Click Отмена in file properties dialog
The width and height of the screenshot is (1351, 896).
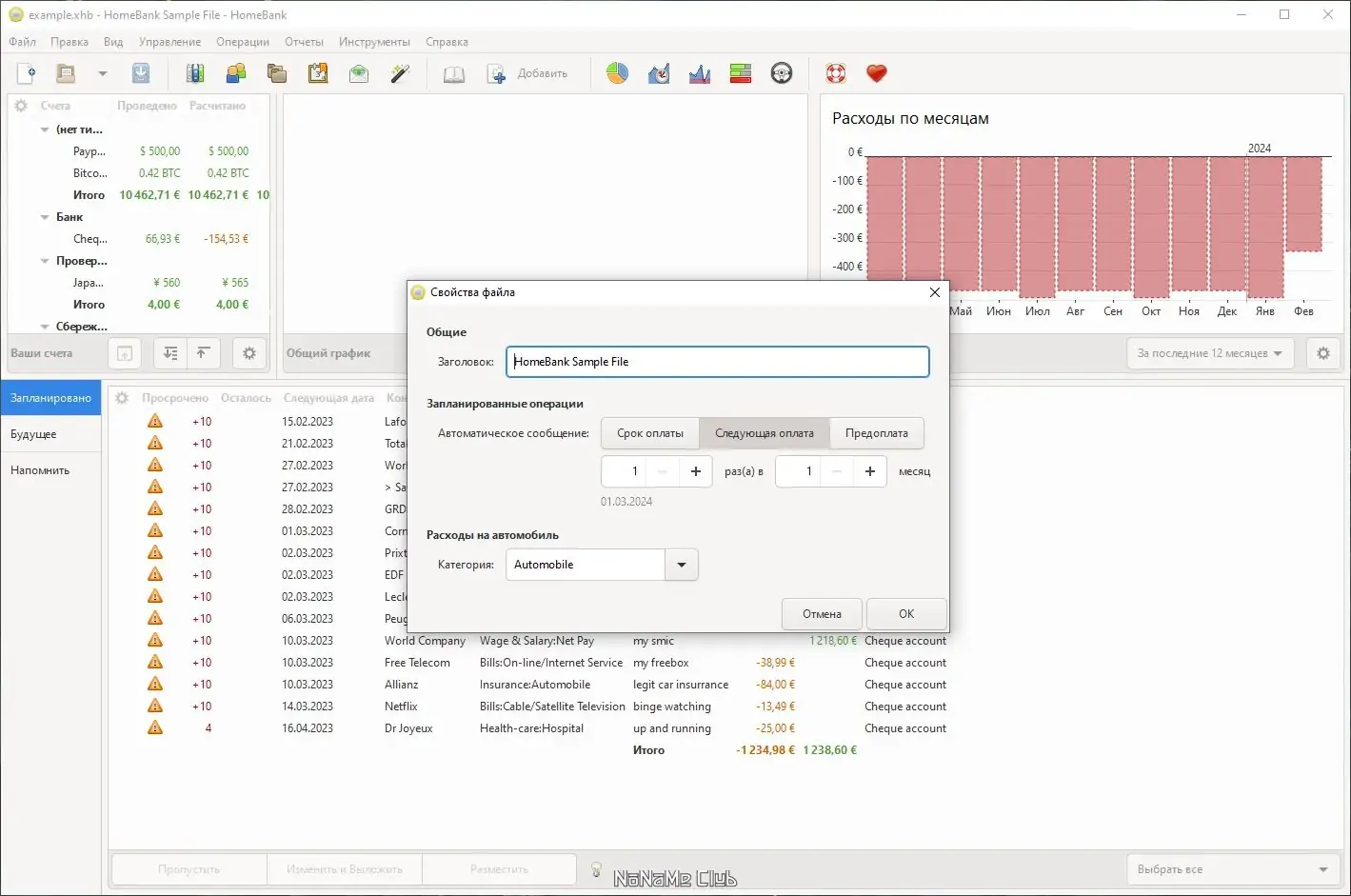(822, 614)
